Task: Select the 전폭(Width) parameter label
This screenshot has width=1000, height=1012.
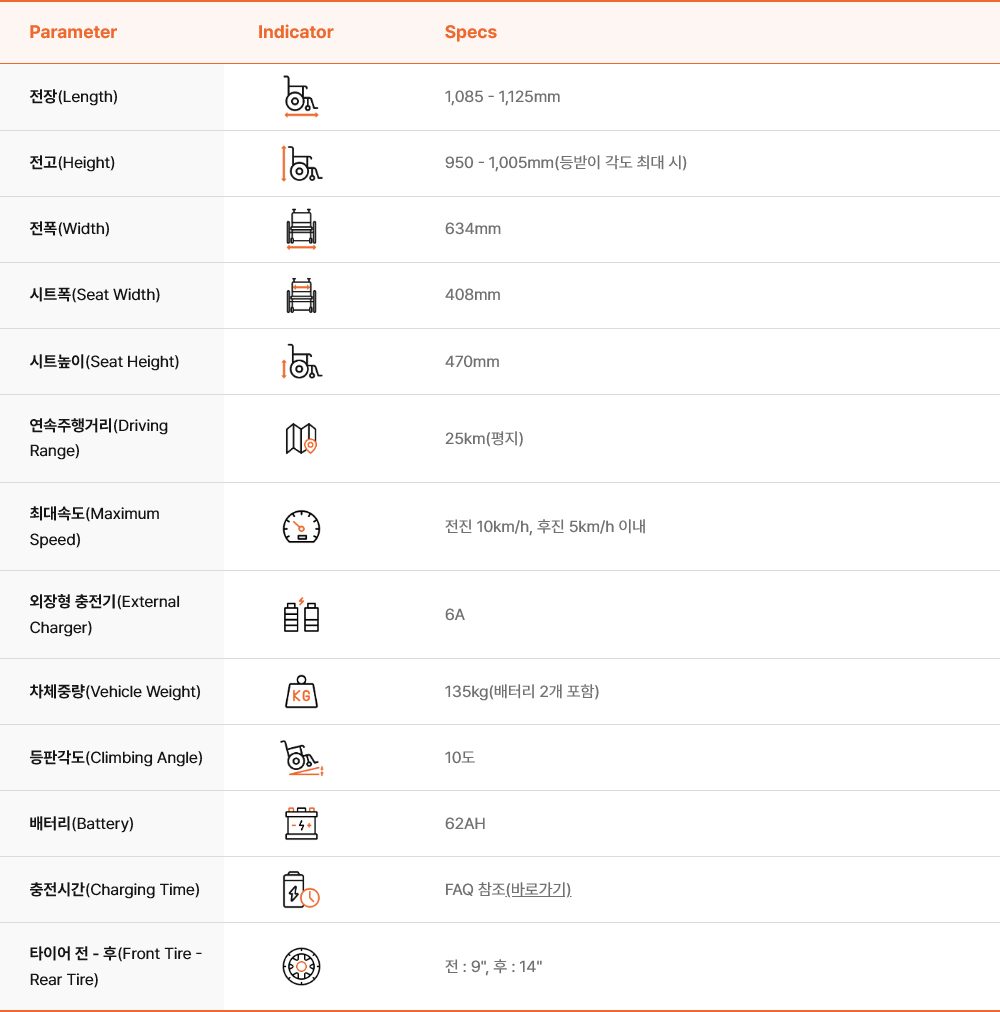Action: coord(70,229)
